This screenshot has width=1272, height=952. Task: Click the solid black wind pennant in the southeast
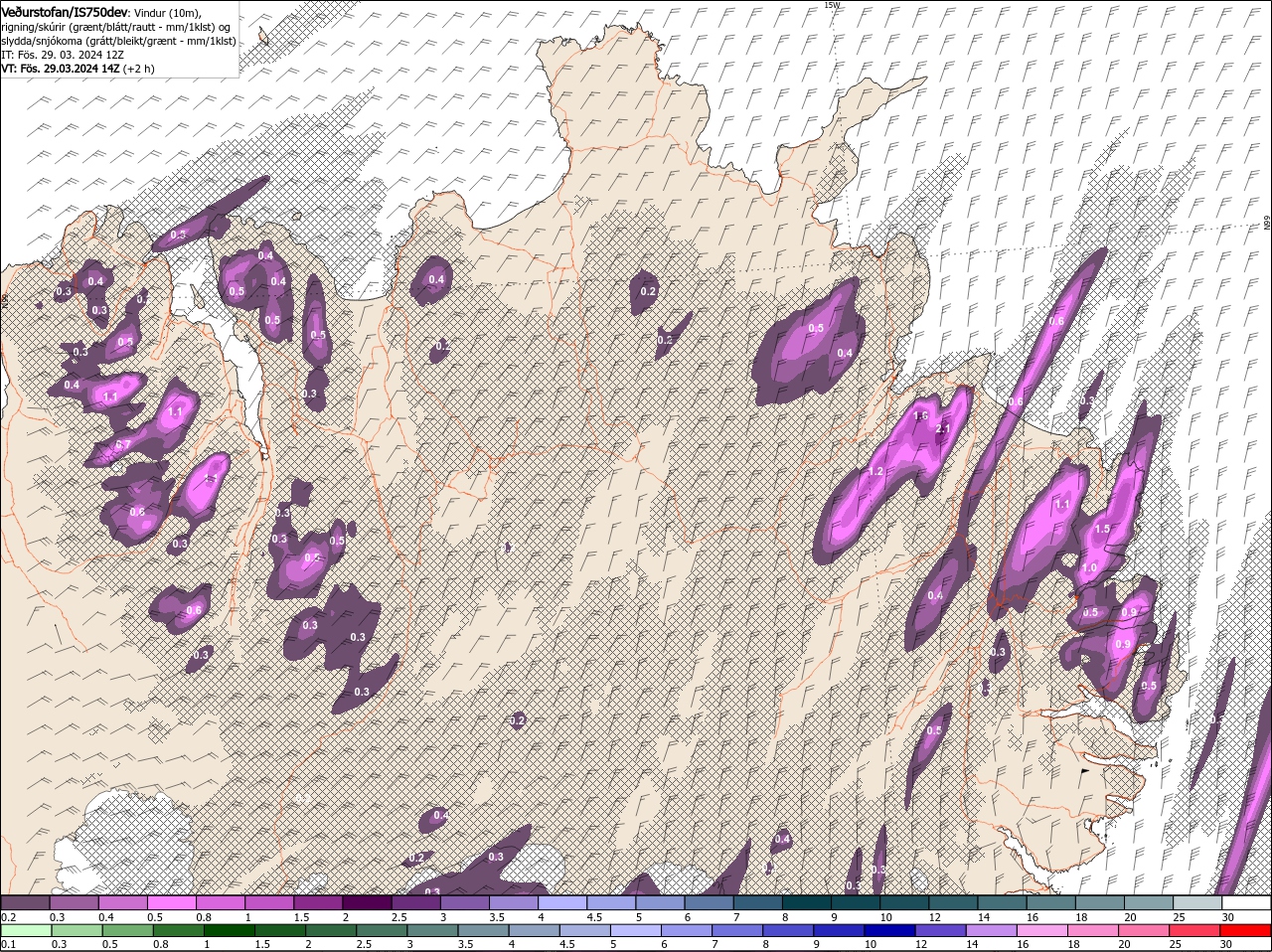tap(1086, 770)
